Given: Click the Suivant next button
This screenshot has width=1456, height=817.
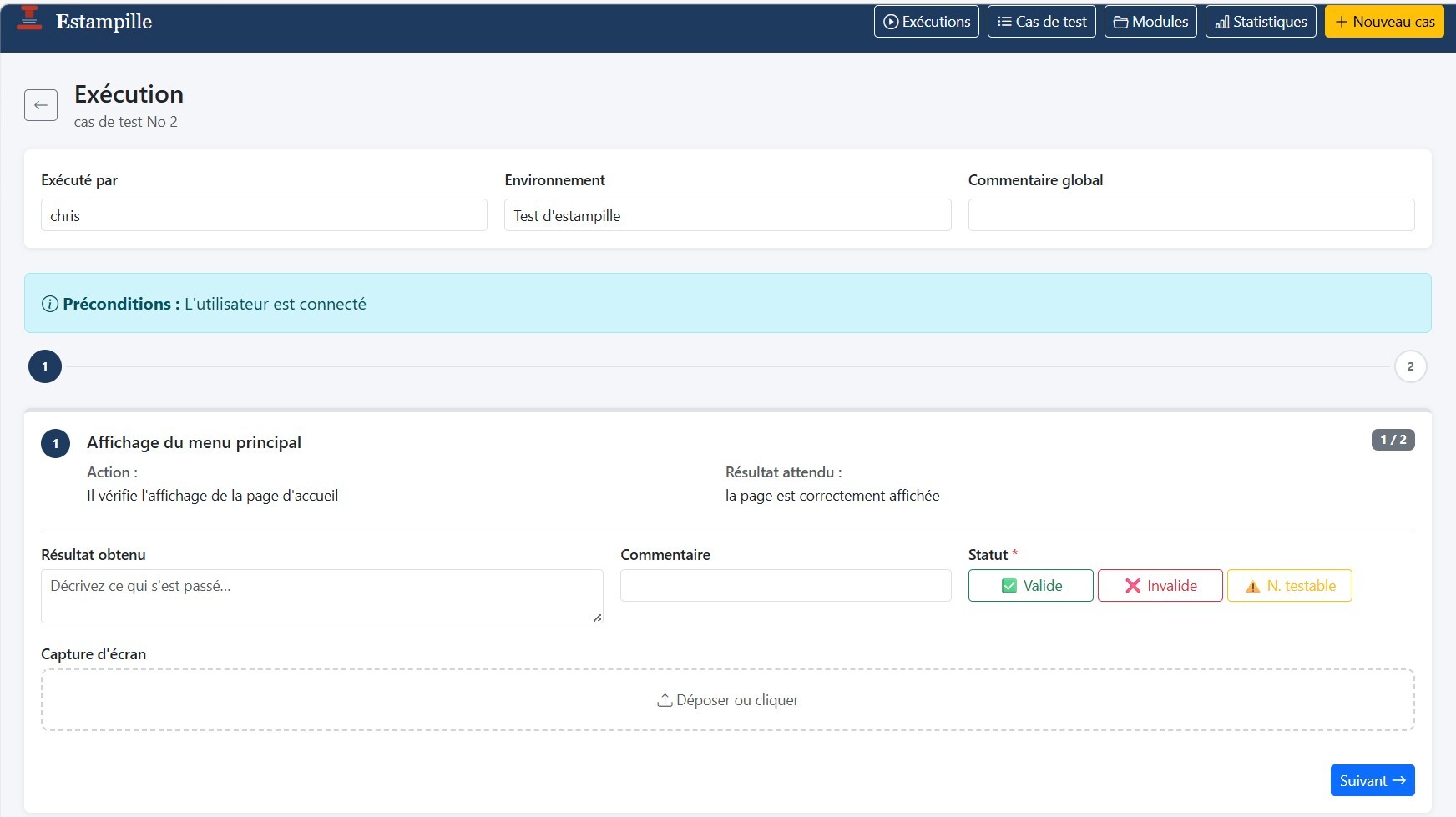Looking at the screenshot, I should click(x=1373, y=780).
